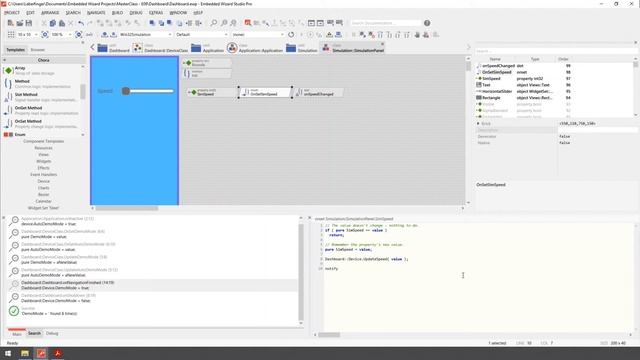The height and width of the screenshot is (360, 640).
Task: Open the EXTRAS menu
Action: pos(156,13)
